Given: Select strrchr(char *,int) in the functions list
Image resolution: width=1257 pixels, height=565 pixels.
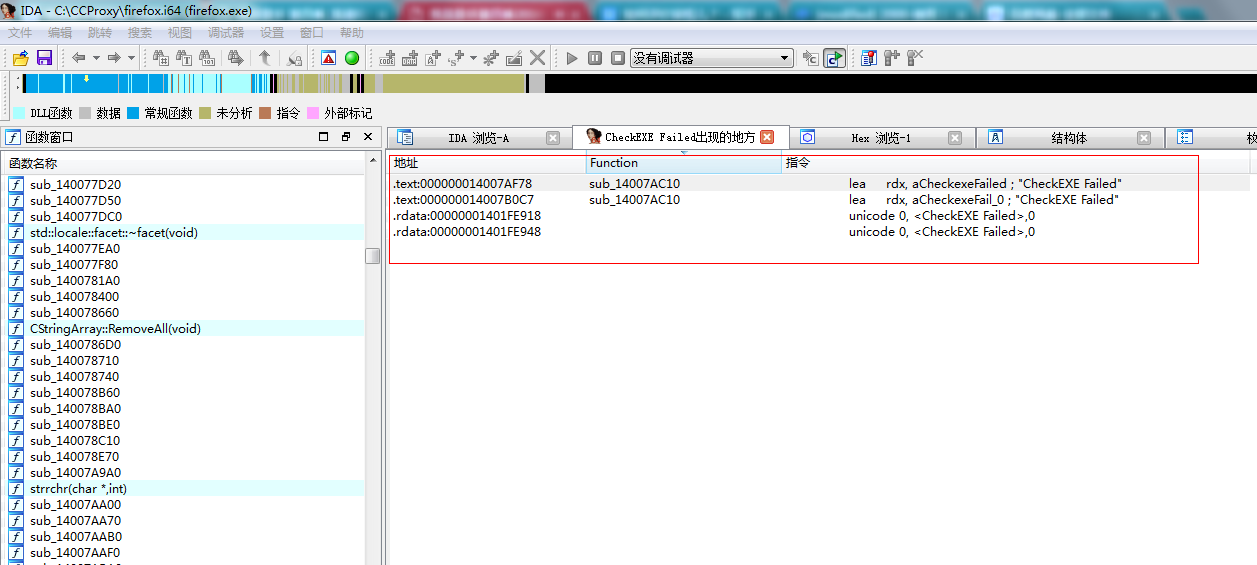Looking at the screenshot, I should 78,489.
